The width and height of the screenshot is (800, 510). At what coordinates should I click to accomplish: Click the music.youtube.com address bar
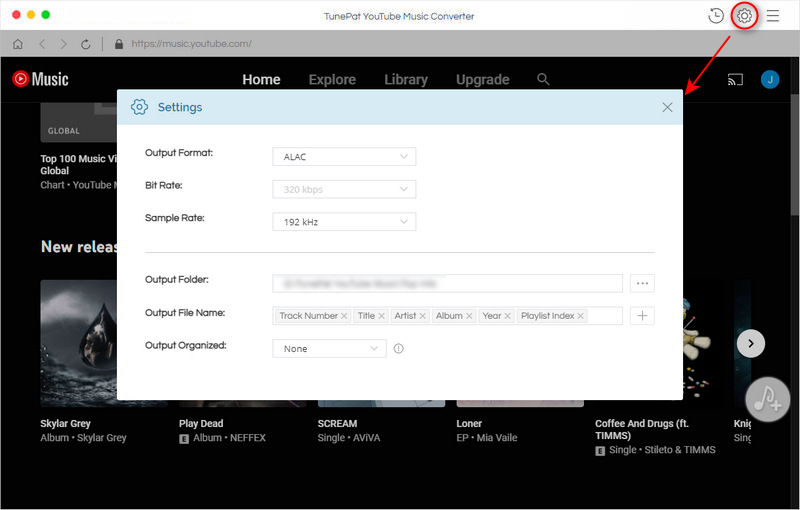(191, 44)
